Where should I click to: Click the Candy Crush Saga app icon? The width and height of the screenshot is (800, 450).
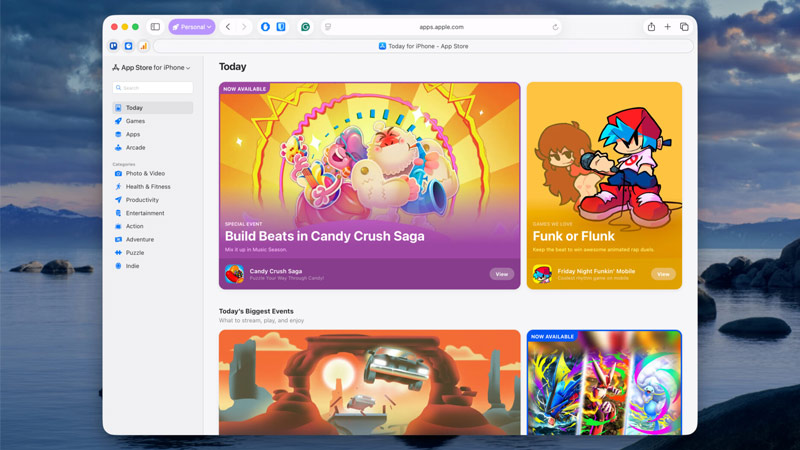(x=235, y=274)
